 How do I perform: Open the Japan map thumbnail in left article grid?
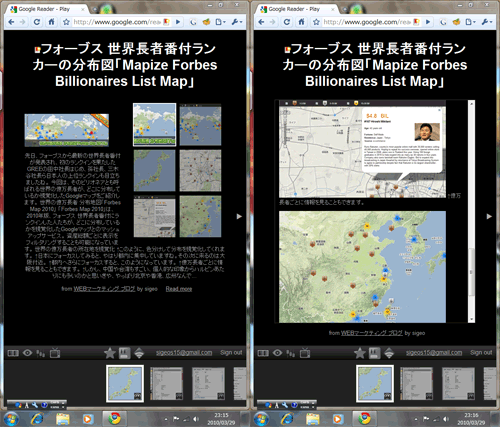(154, 170)
